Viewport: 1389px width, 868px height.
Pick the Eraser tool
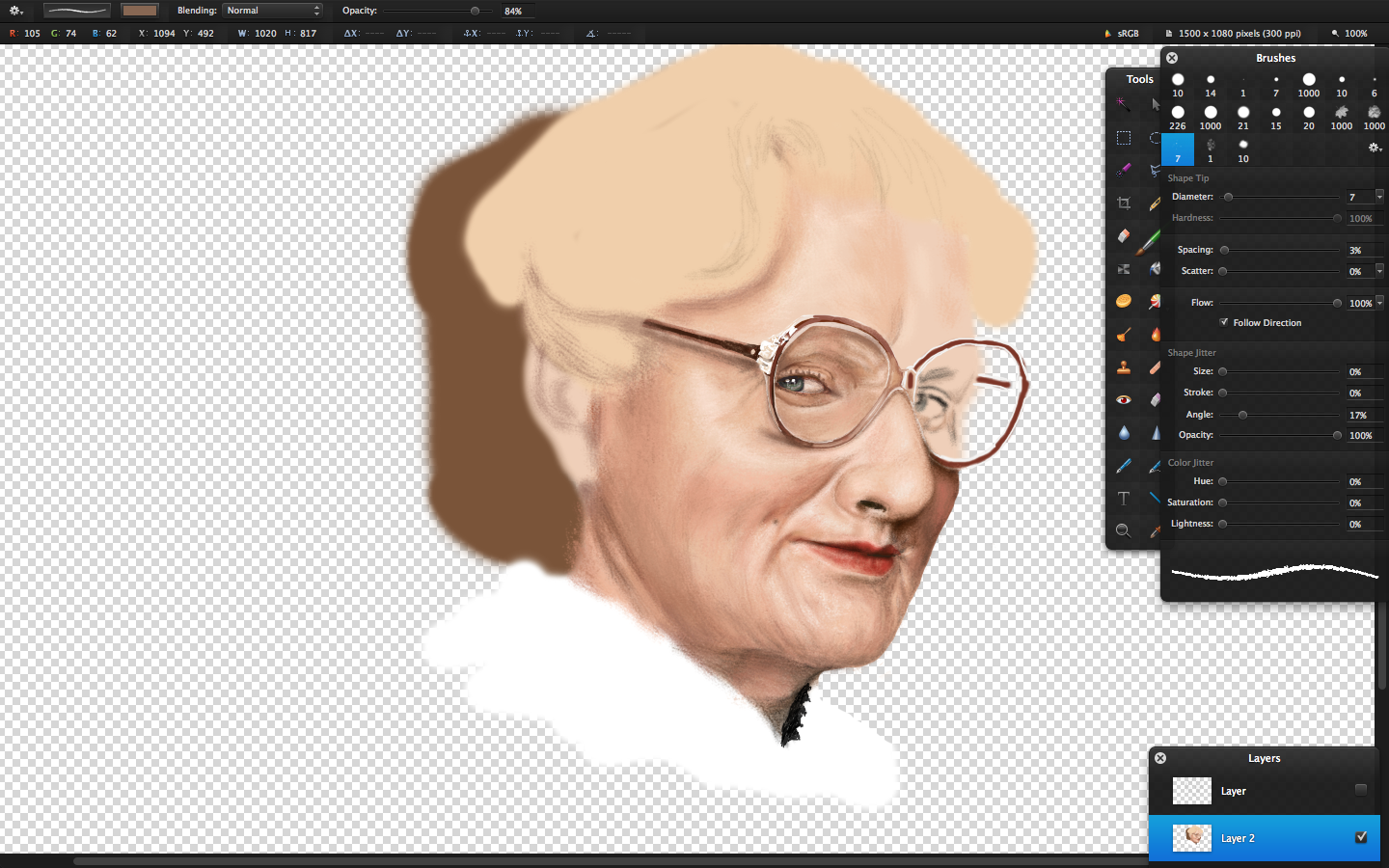[1124, 235]
